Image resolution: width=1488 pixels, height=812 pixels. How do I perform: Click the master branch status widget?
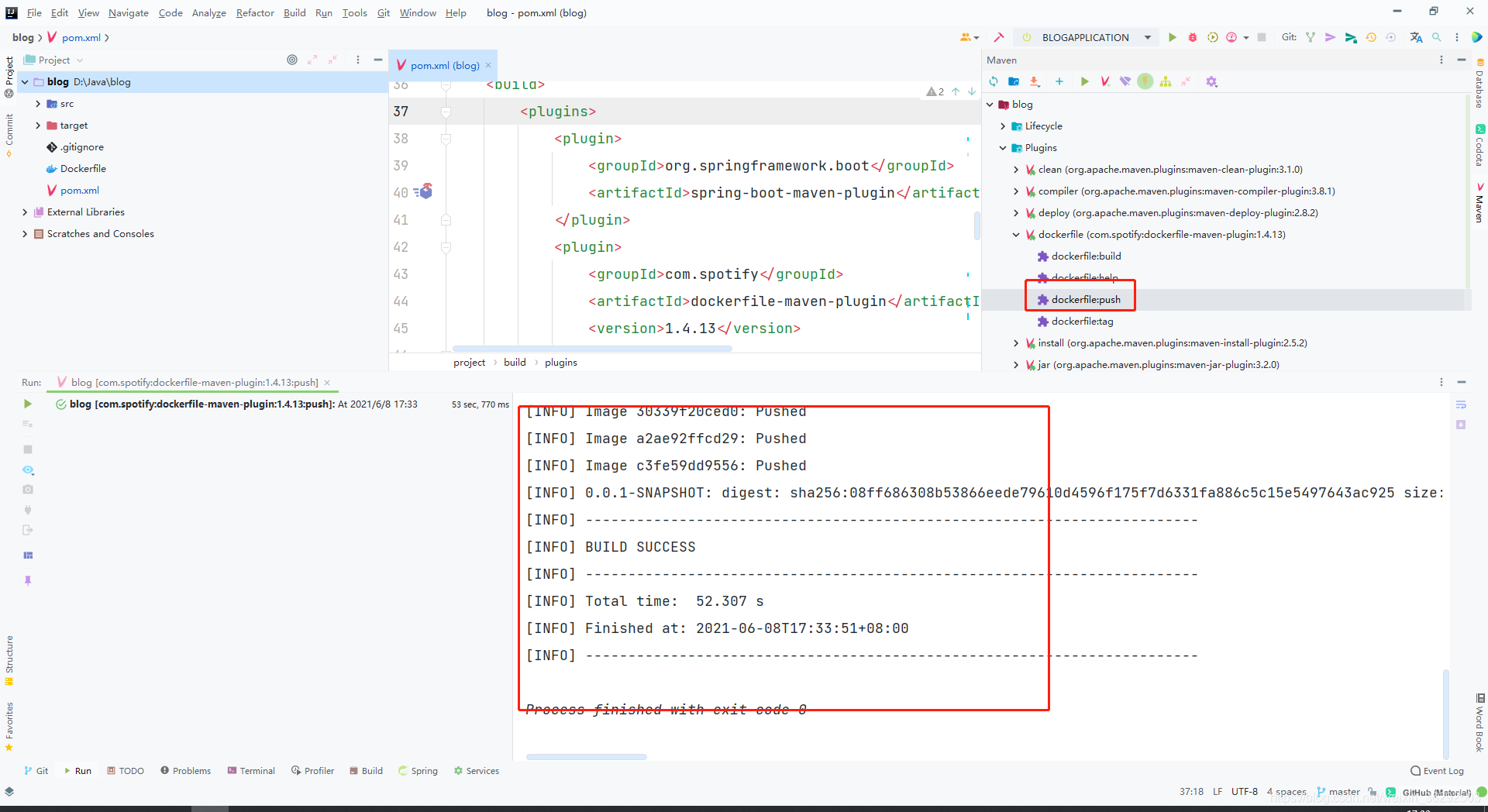[x=1338, y=791]
